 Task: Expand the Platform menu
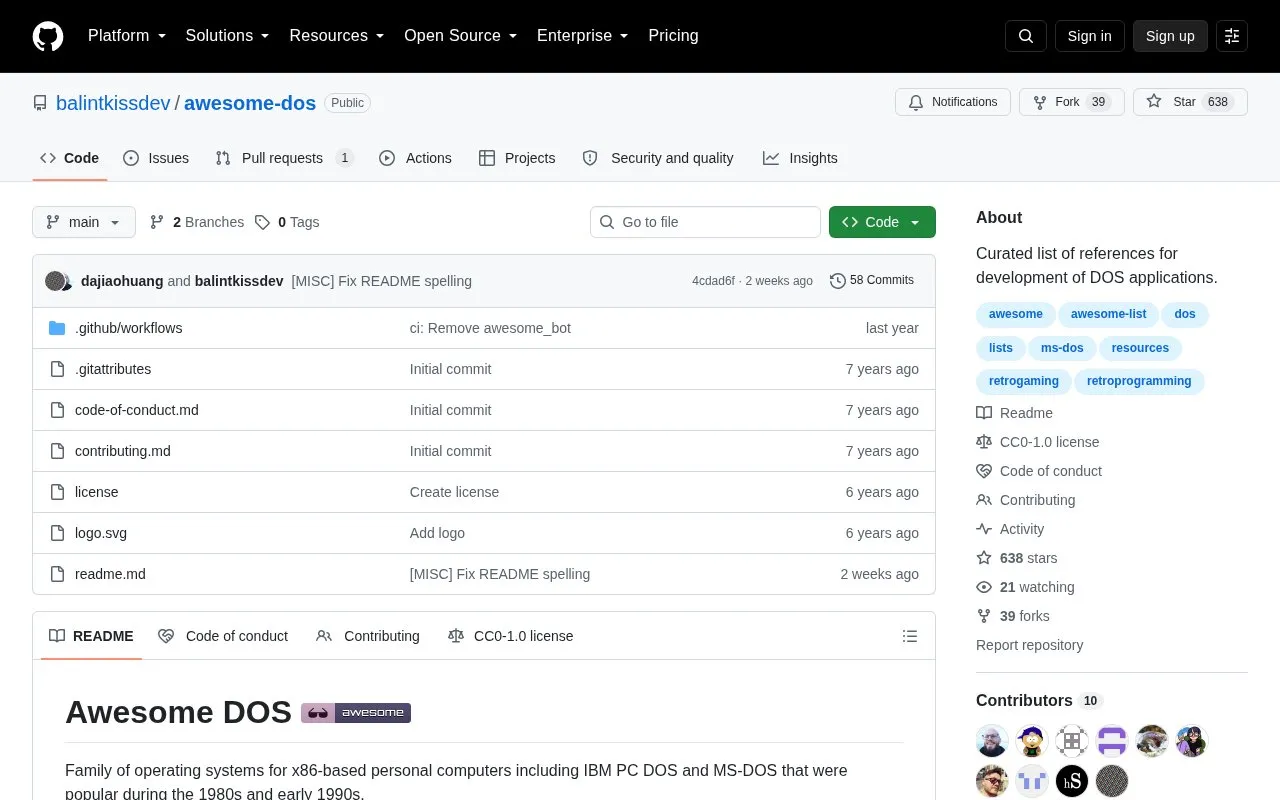click(x=127, y=36)
